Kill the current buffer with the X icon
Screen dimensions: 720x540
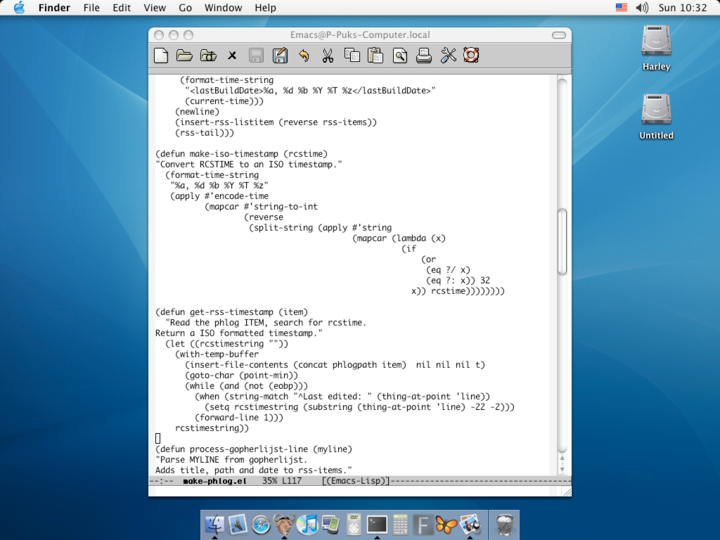tap(232, 56)
